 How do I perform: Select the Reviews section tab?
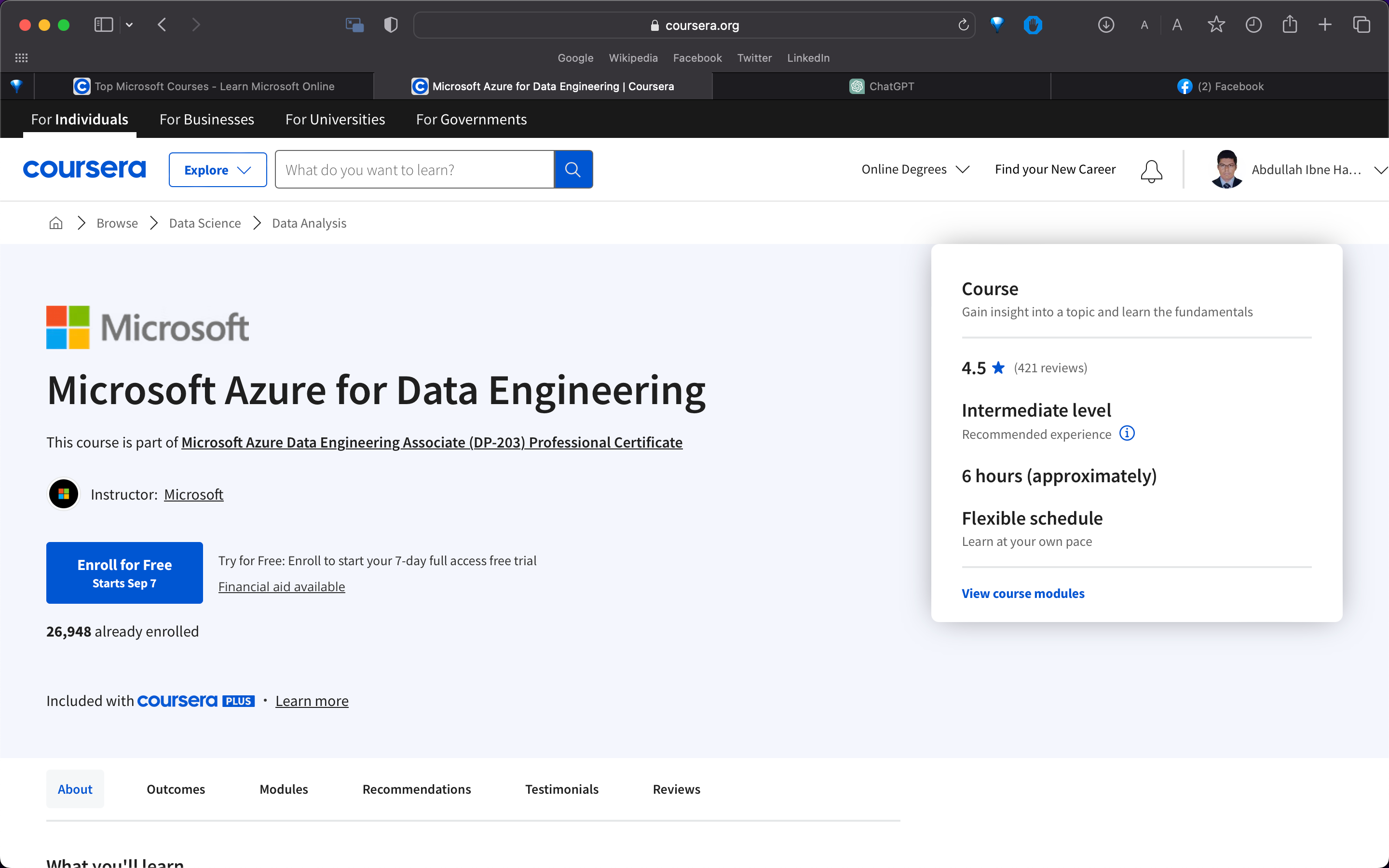tap(677, 789)
